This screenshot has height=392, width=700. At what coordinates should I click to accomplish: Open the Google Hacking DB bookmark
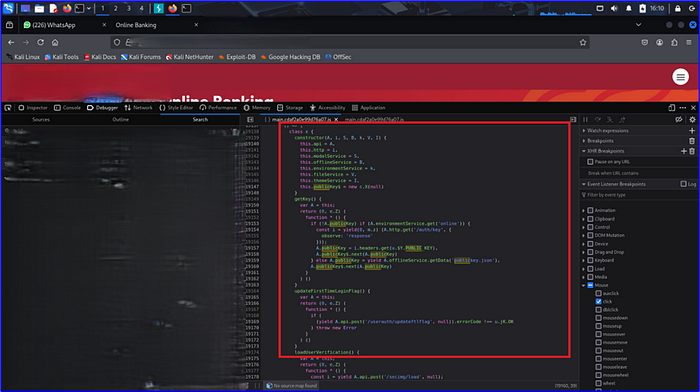click(291, 57)
